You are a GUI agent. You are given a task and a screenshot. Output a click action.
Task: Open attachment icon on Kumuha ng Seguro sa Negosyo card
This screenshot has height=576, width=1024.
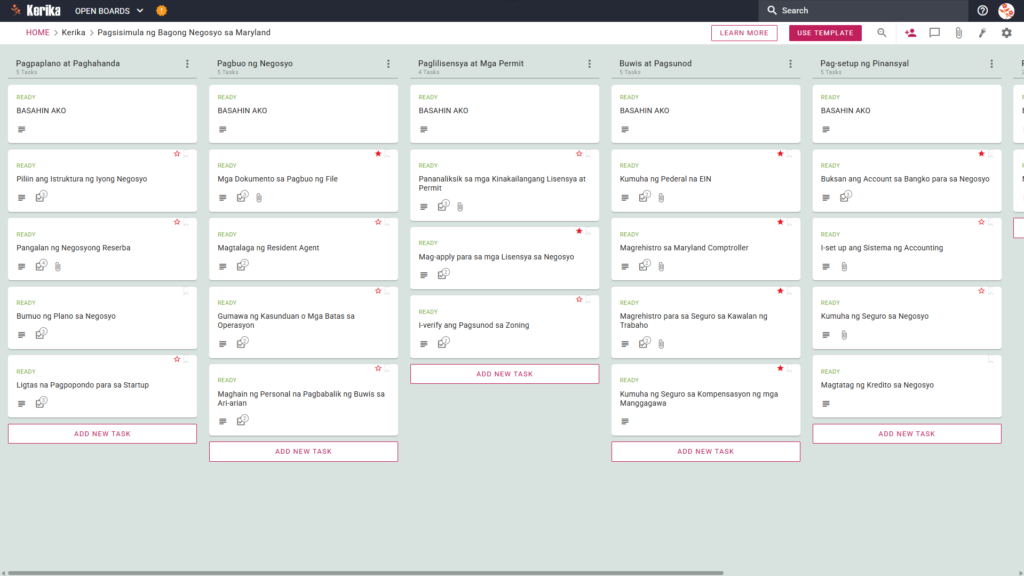[x=844, y=335]
